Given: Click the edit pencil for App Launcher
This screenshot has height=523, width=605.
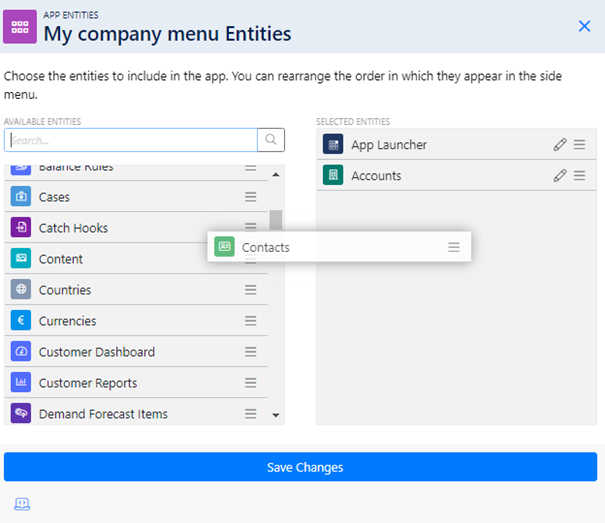Looking at the screenshot, I should (559, 144).
